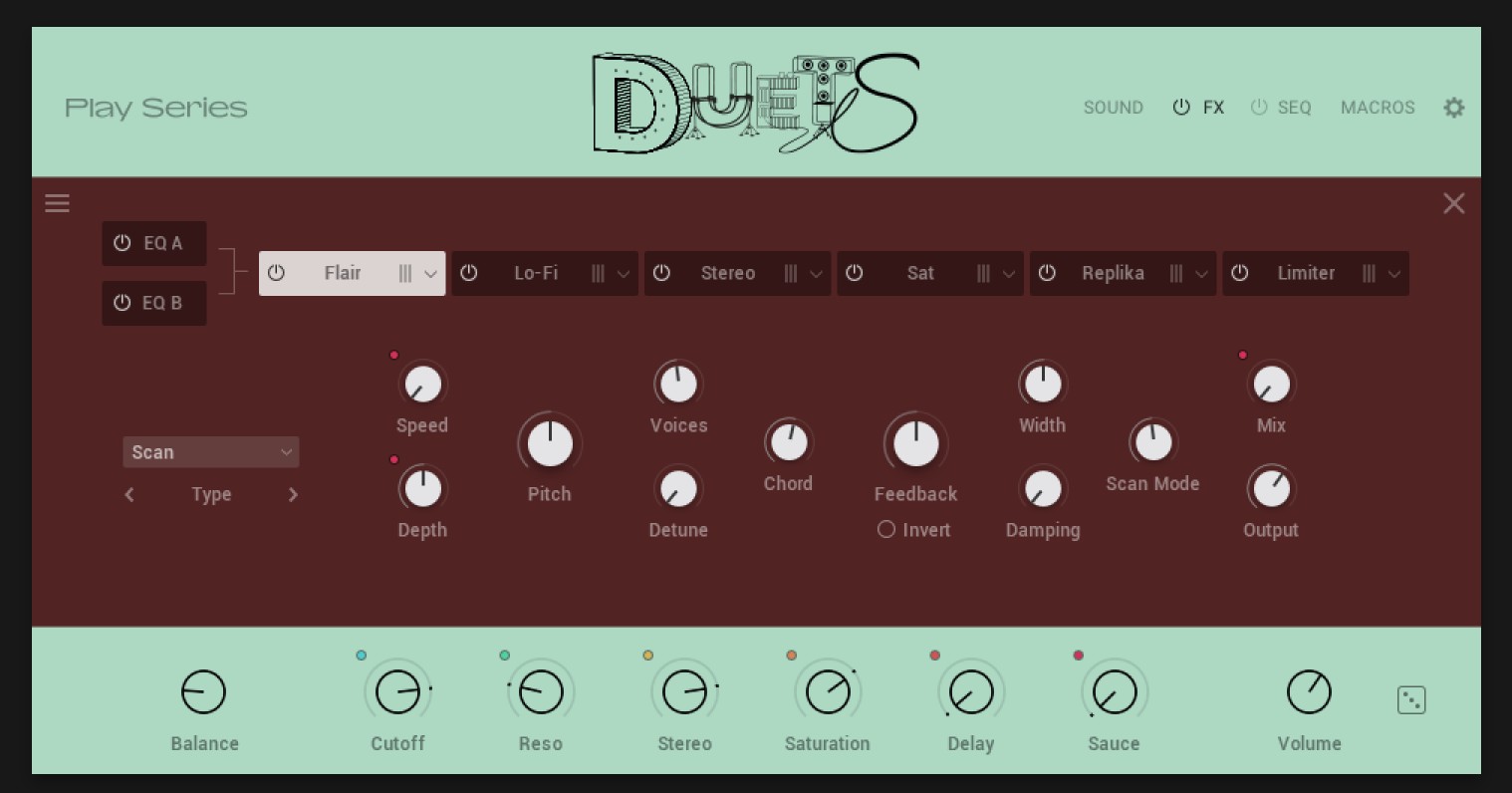Toggle EQ B power button

pos(123,303)
